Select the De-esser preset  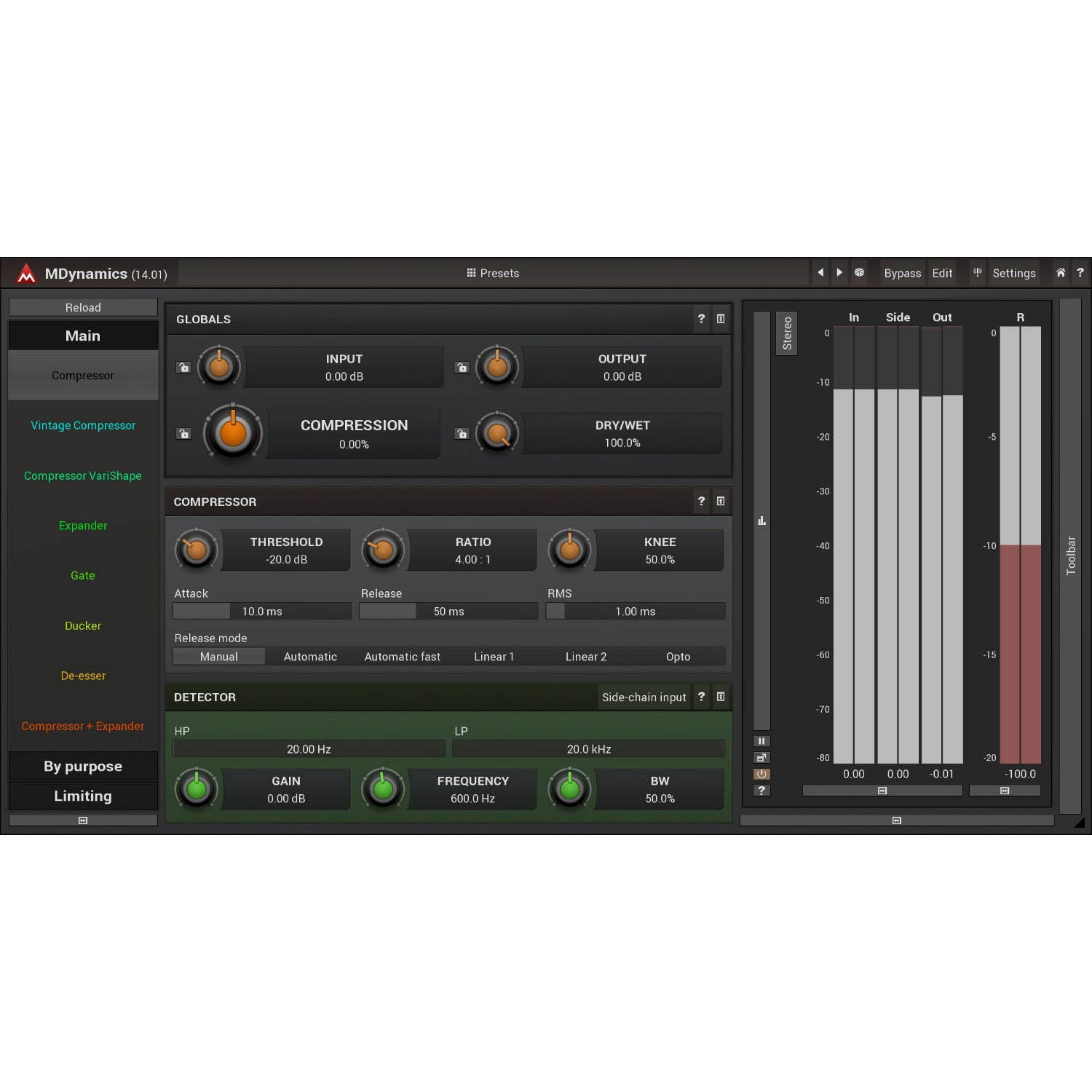(83, 676)
